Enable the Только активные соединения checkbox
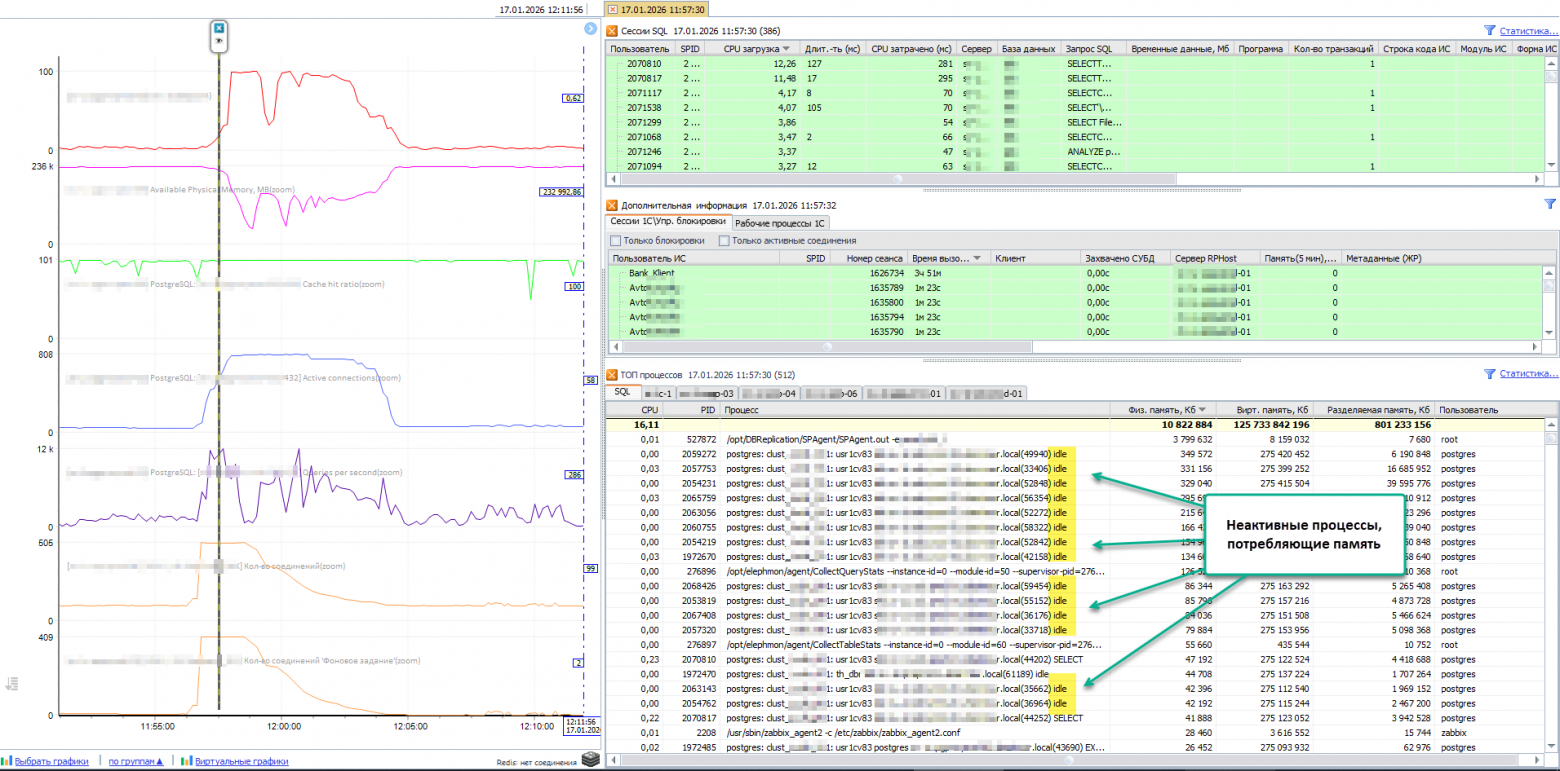This screenshot has height=771, width=1560. click(724, 240)
